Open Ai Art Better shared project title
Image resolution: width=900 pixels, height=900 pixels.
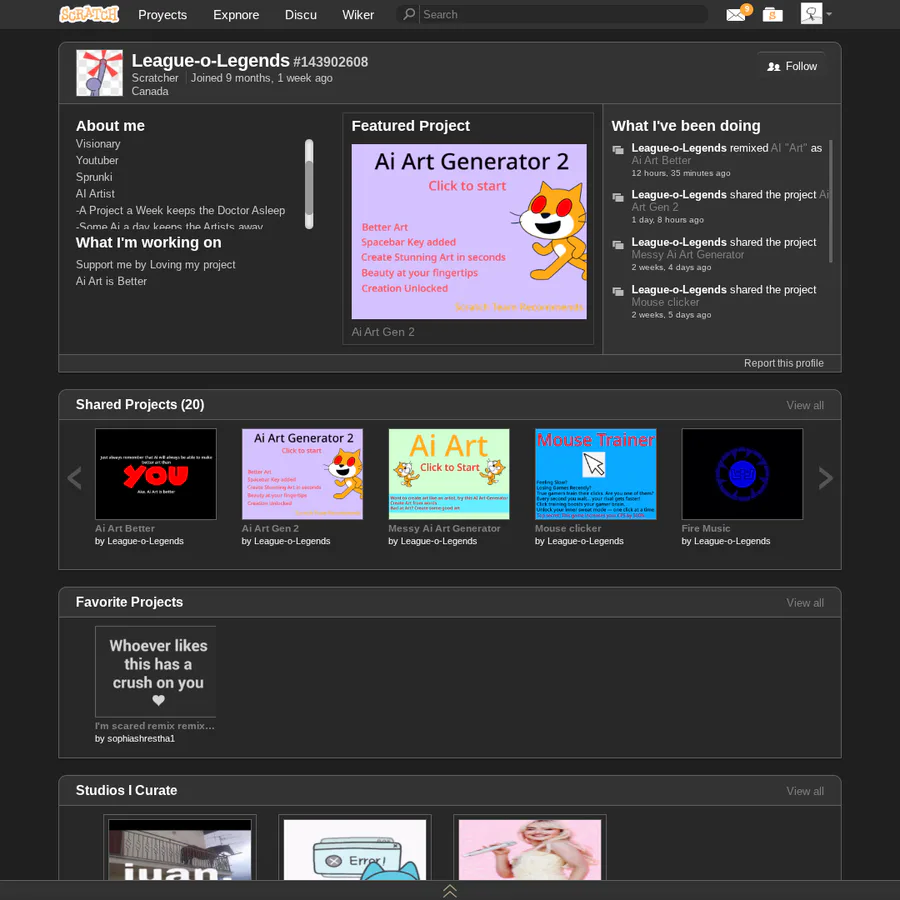click(x=125, y=529)
